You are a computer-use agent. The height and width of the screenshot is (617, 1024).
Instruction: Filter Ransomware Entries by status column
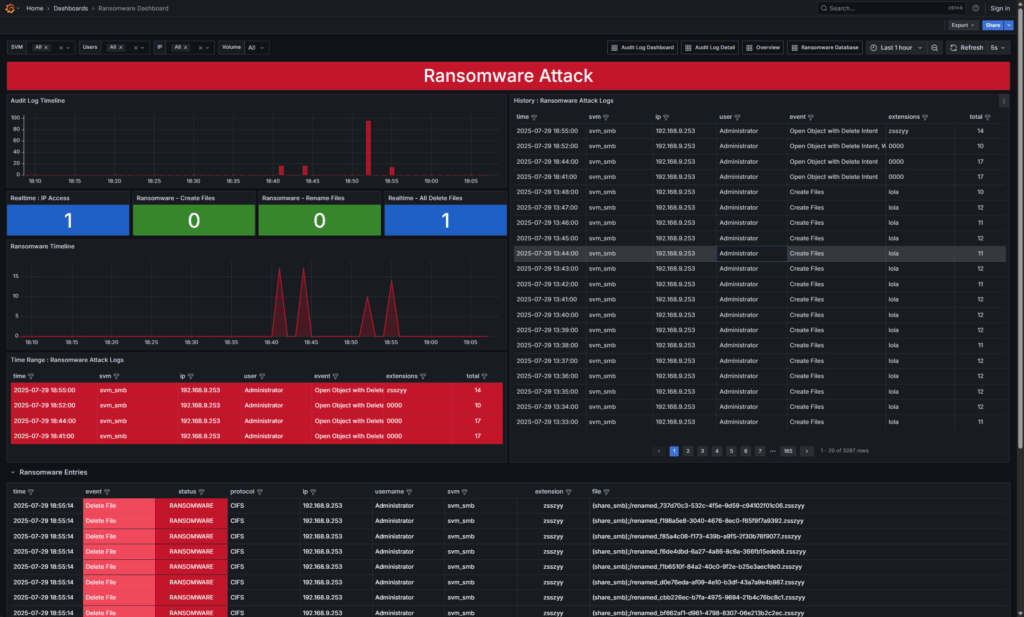(x=201, y=492)
